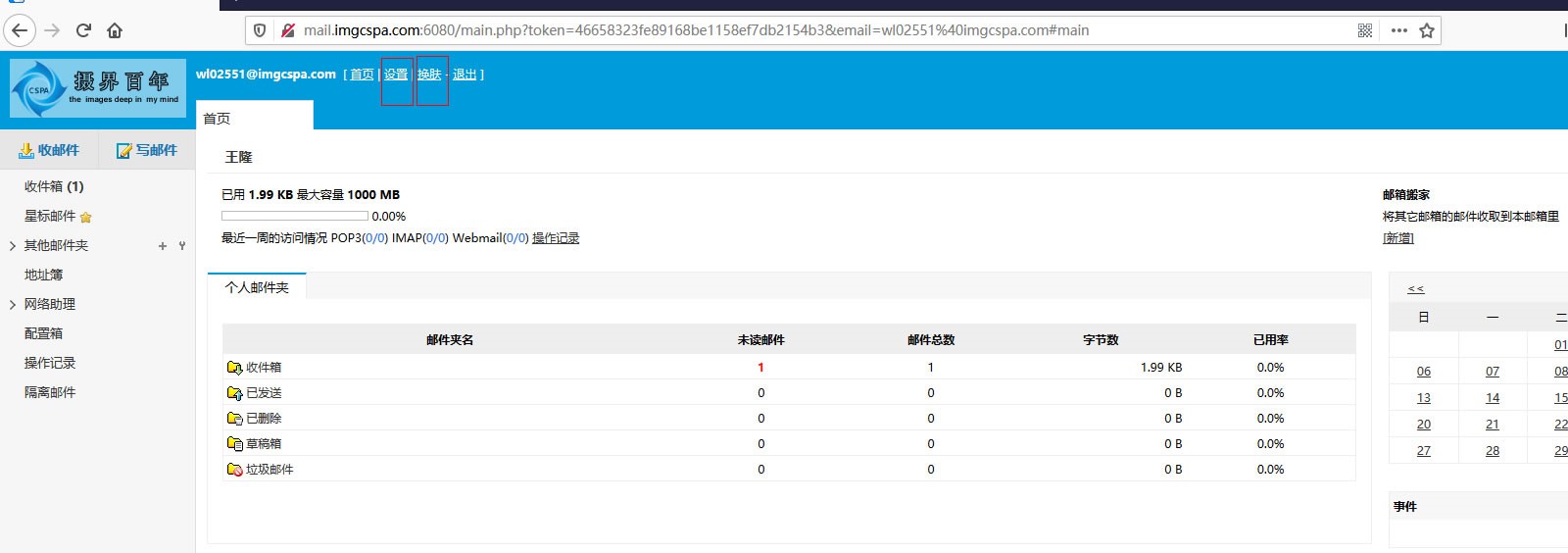Image resolution: width=1568 pixels, height=553 pixels.
Task: Go to browser home via house icon
Action: tap(115, 30)
